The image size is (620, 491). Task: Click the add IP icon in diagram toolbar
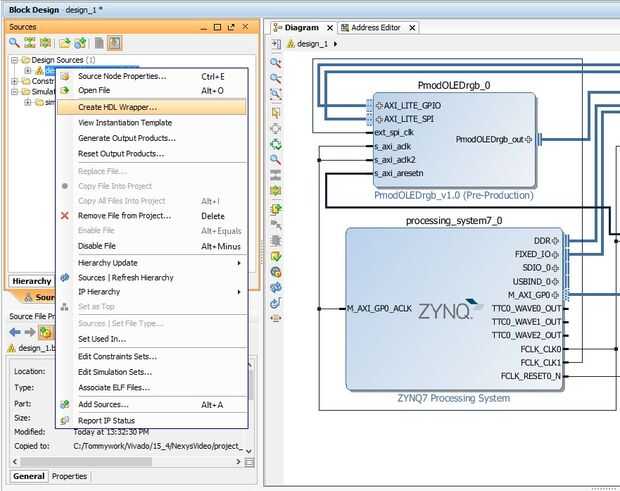(276, 209)
